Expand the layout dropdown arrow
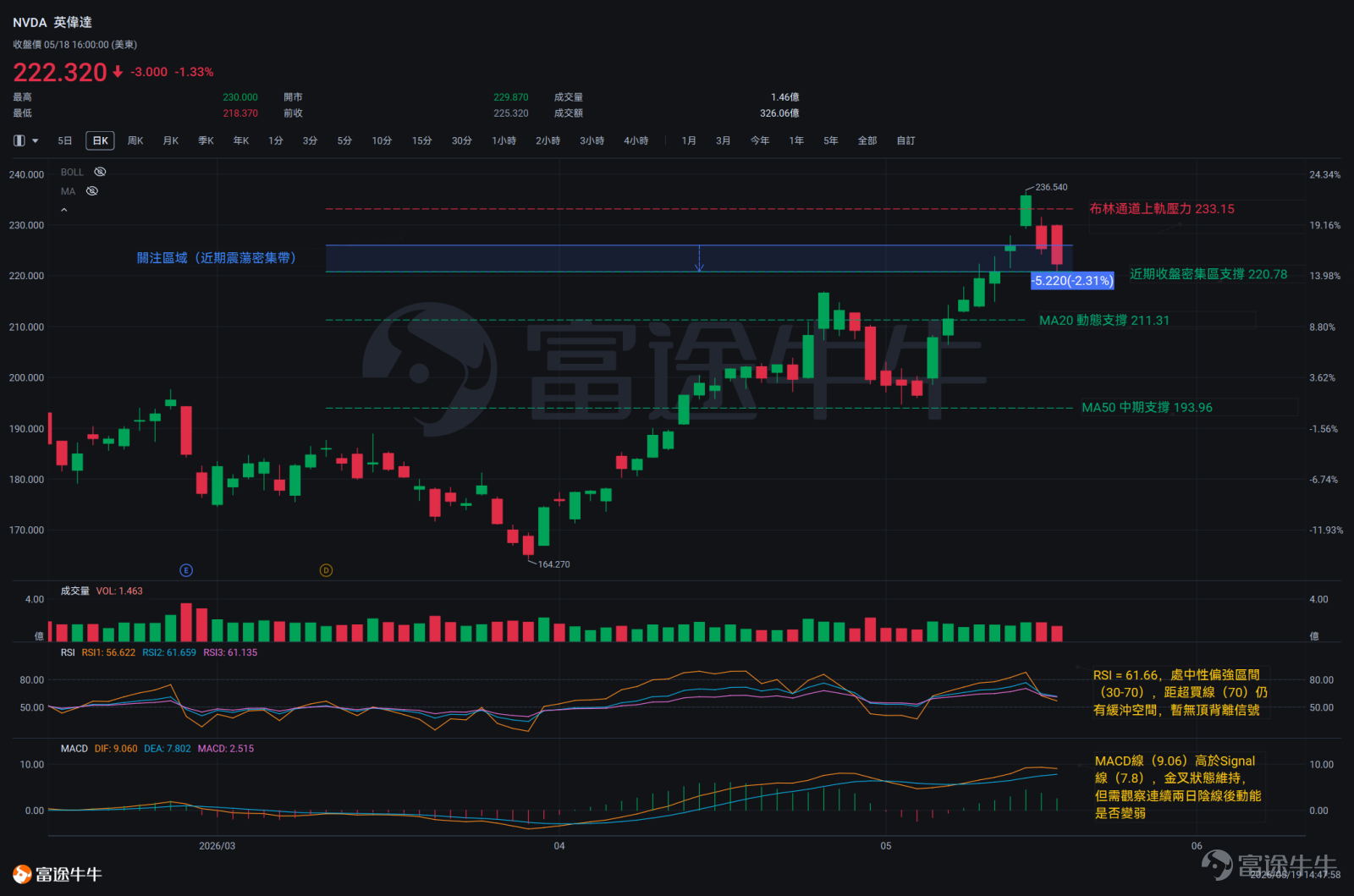This screenshot has height=896, width=1354. [x=36, y=141]
